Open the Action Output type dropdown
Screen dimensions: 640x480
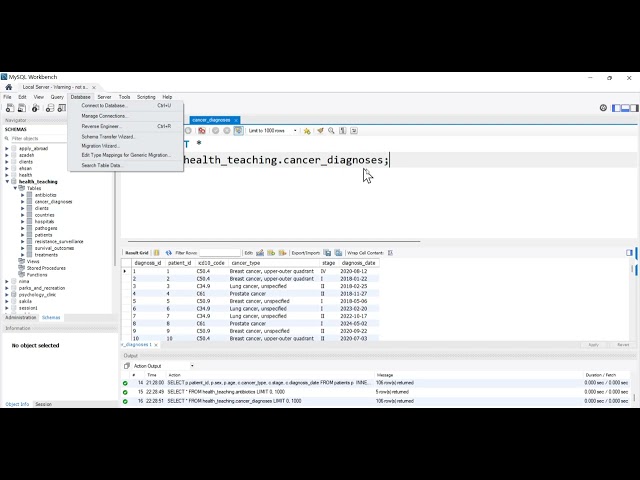tap(163, 366)
